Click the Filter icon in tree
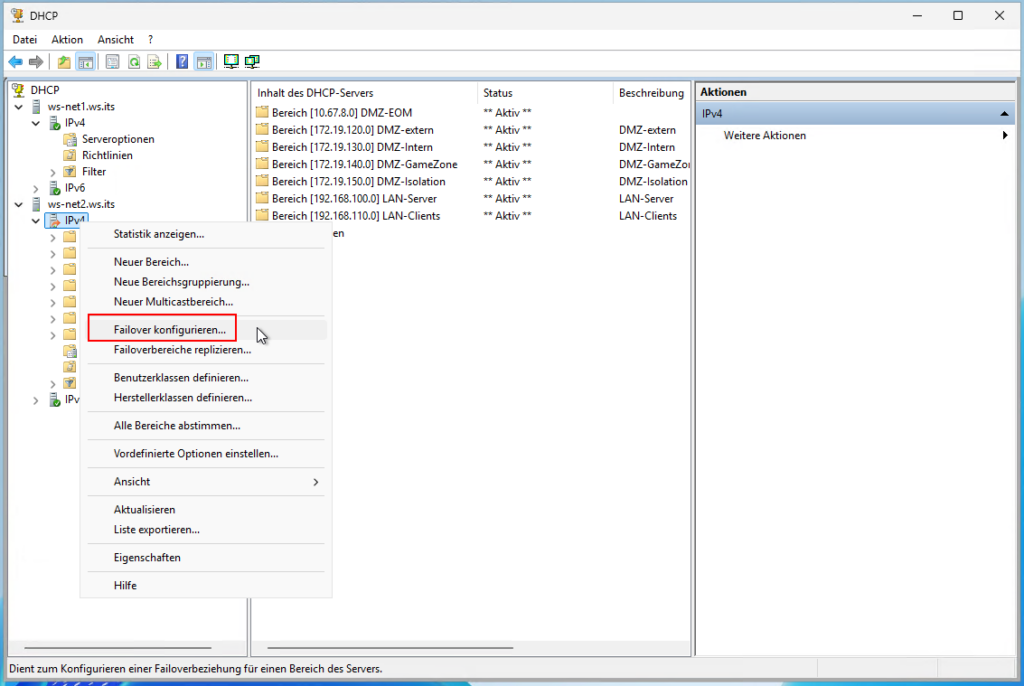1024x686 pixels. point(70,172)
